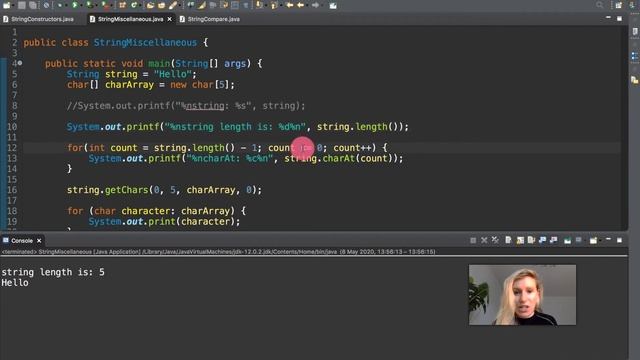Click line number 12 in the gutter

pos(12,148)
